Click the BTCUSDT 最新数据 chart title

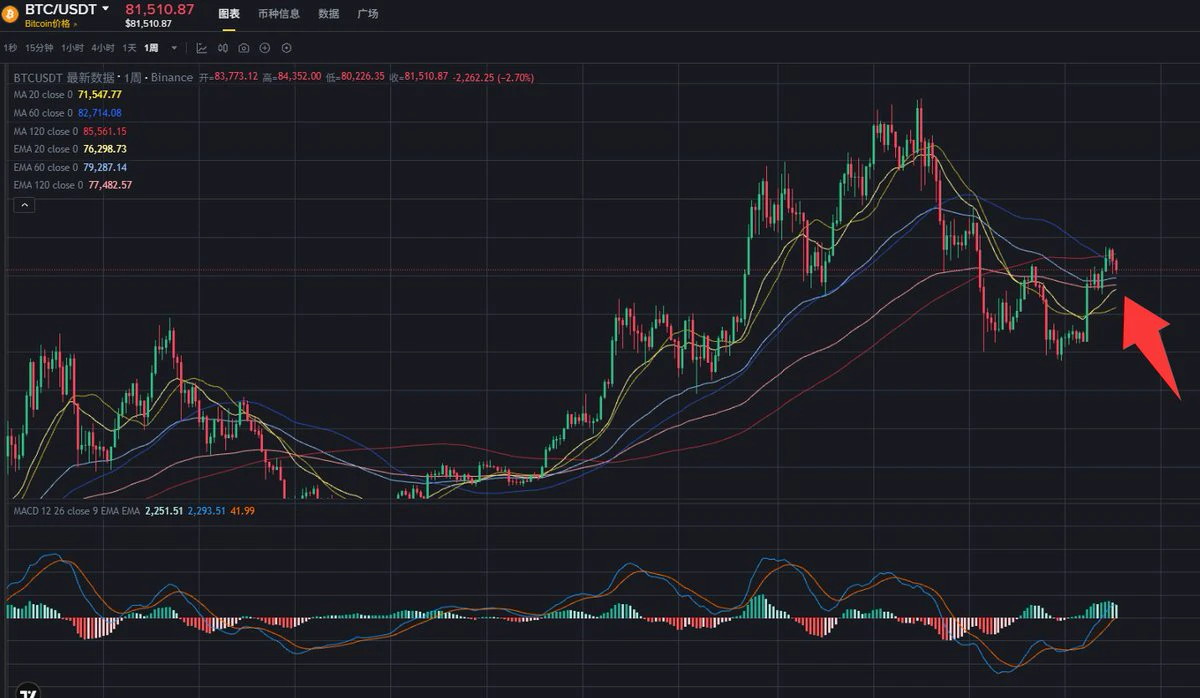pos(64,77)
